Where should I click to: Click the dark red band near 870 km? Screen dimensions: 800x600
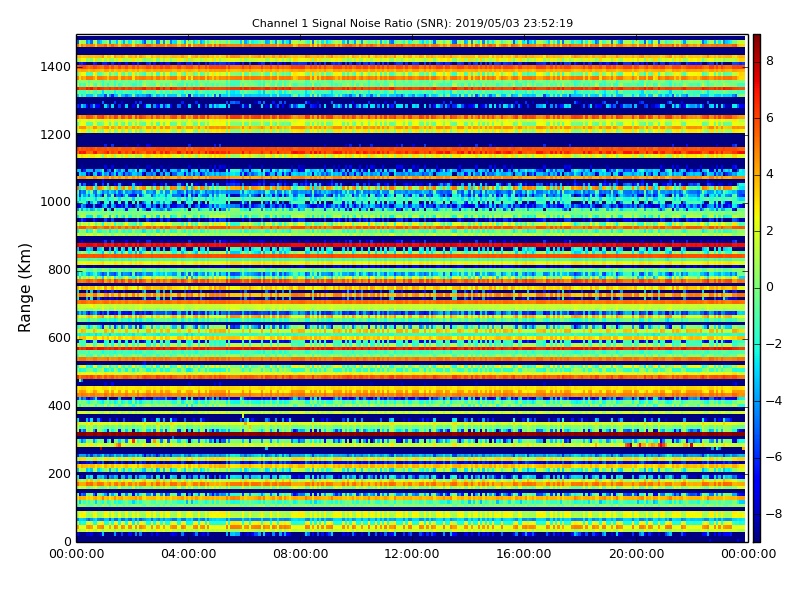pyautogui.click(x=411, y=245)
